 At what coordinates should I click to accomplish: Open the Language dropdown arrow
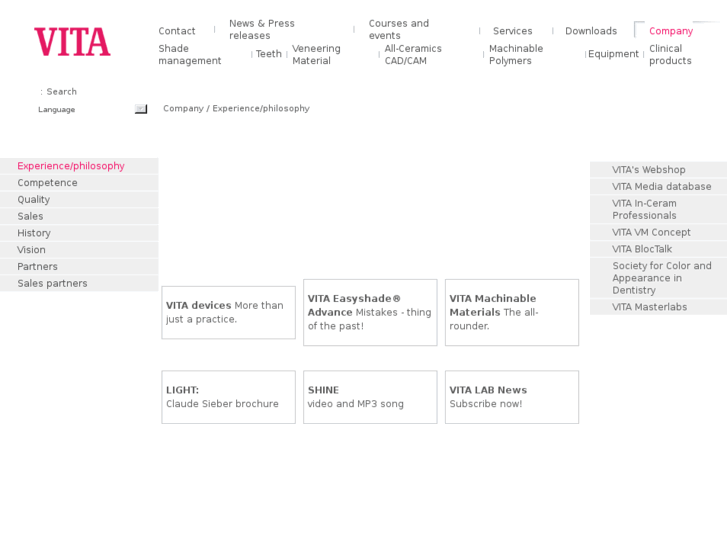pyautogui.click(x=141, y=109)
